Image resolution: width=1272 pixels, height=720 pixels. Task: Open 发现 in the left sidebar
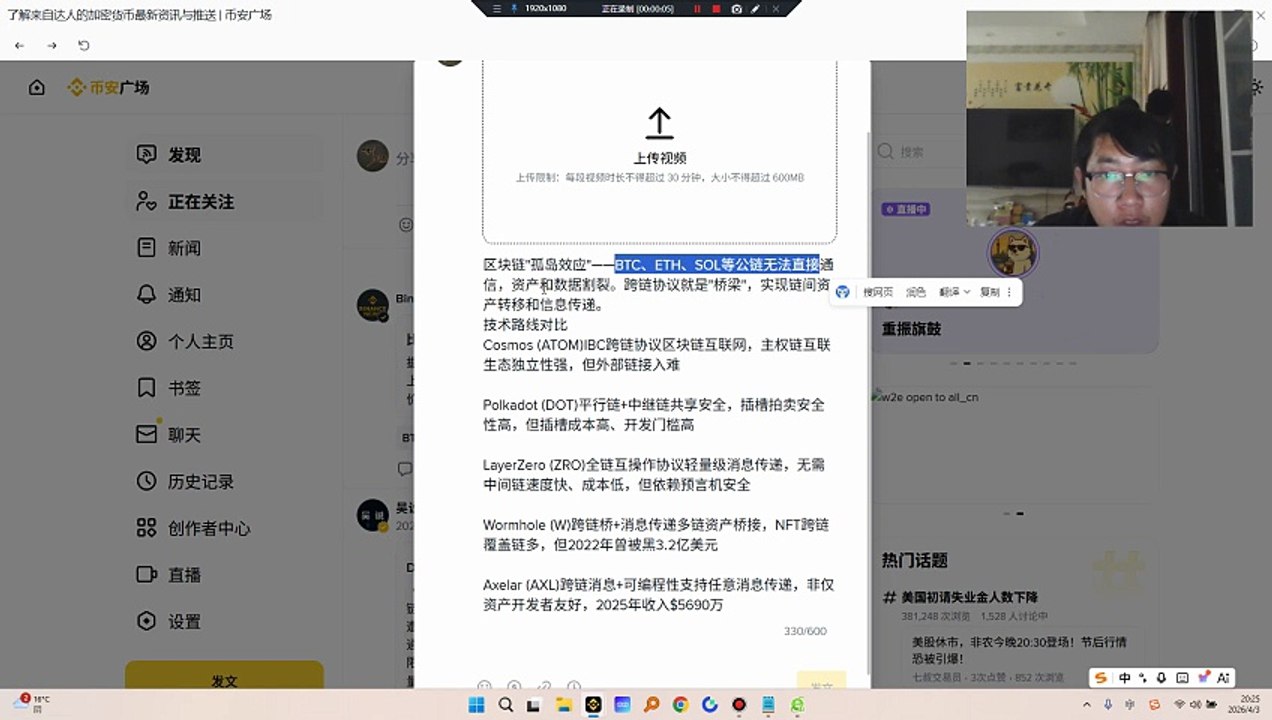224,155
